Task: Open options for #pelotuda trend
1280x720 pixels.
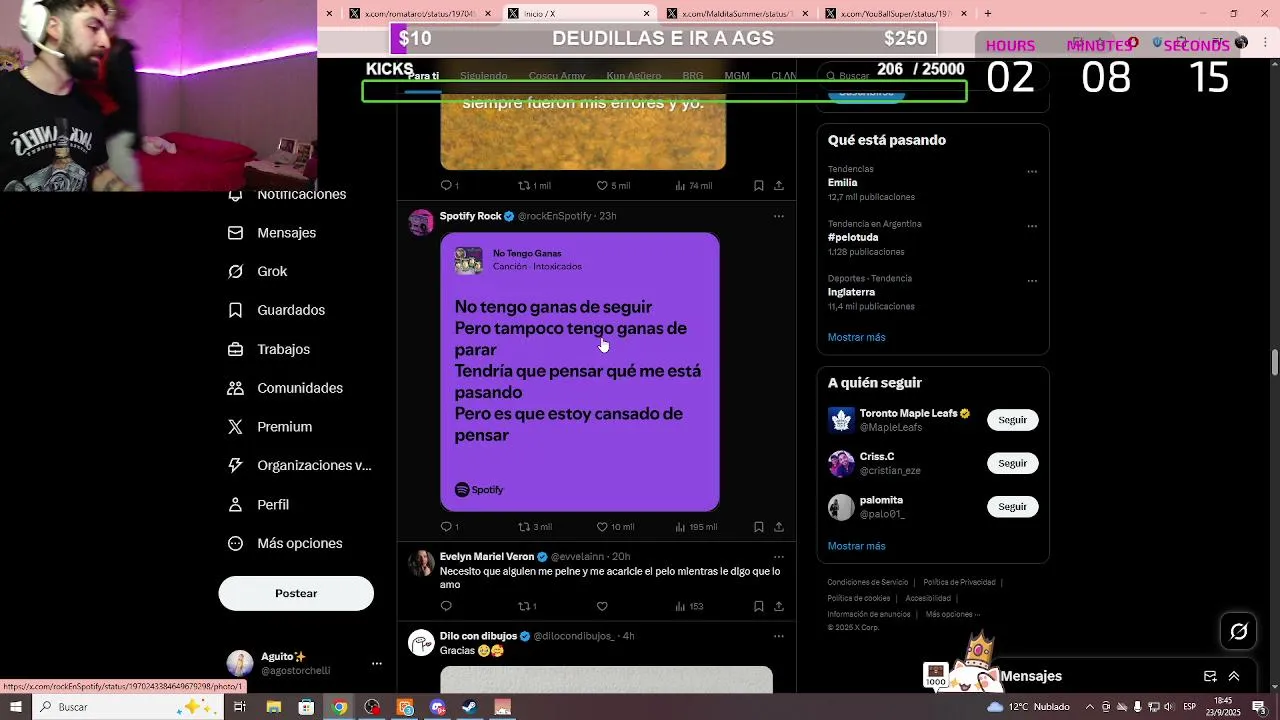Action: 1032,226
